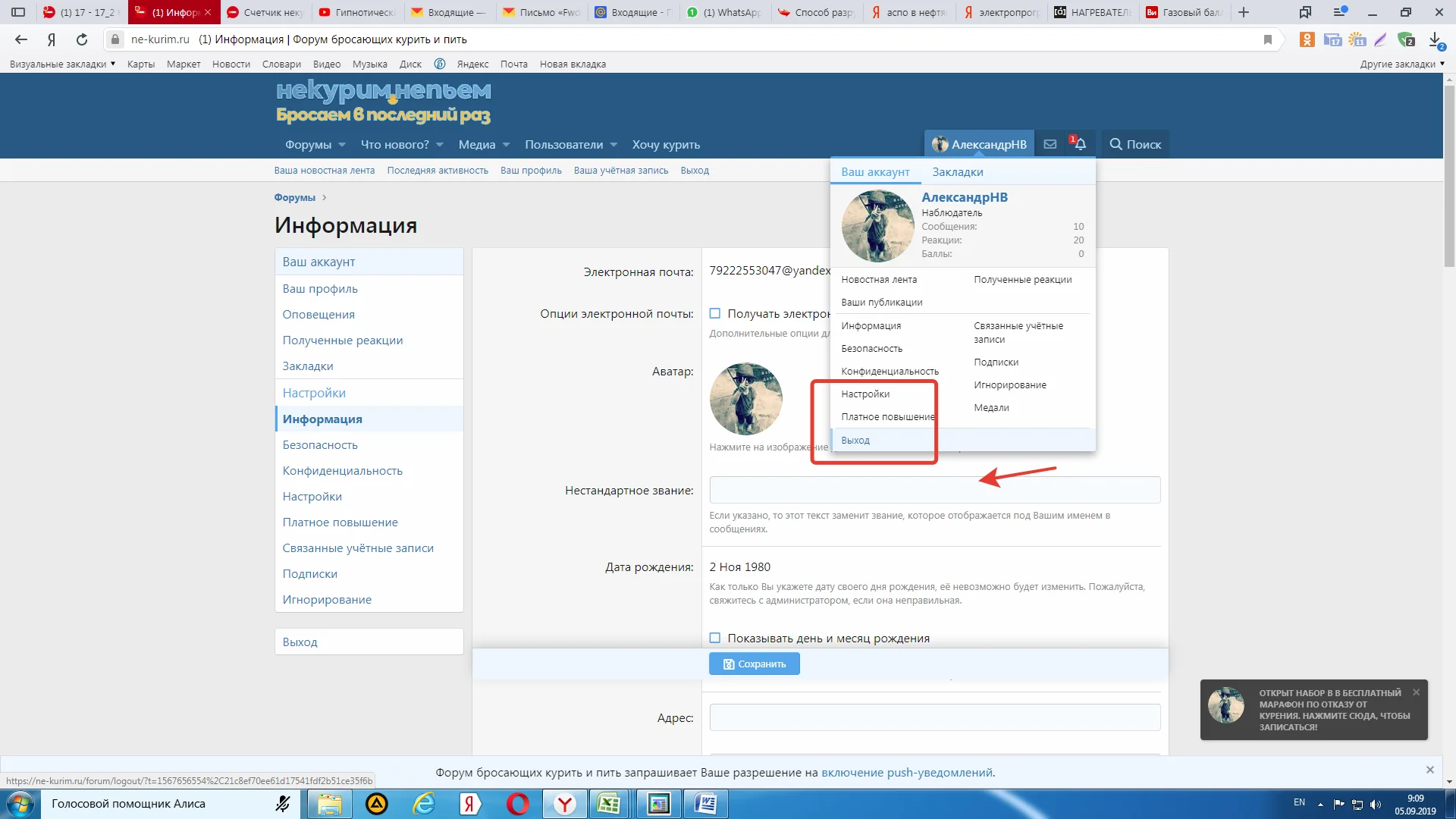1456x819 pixels.
Task: Check Показывать день и месяц рождения
Action: tap(714, 638)
